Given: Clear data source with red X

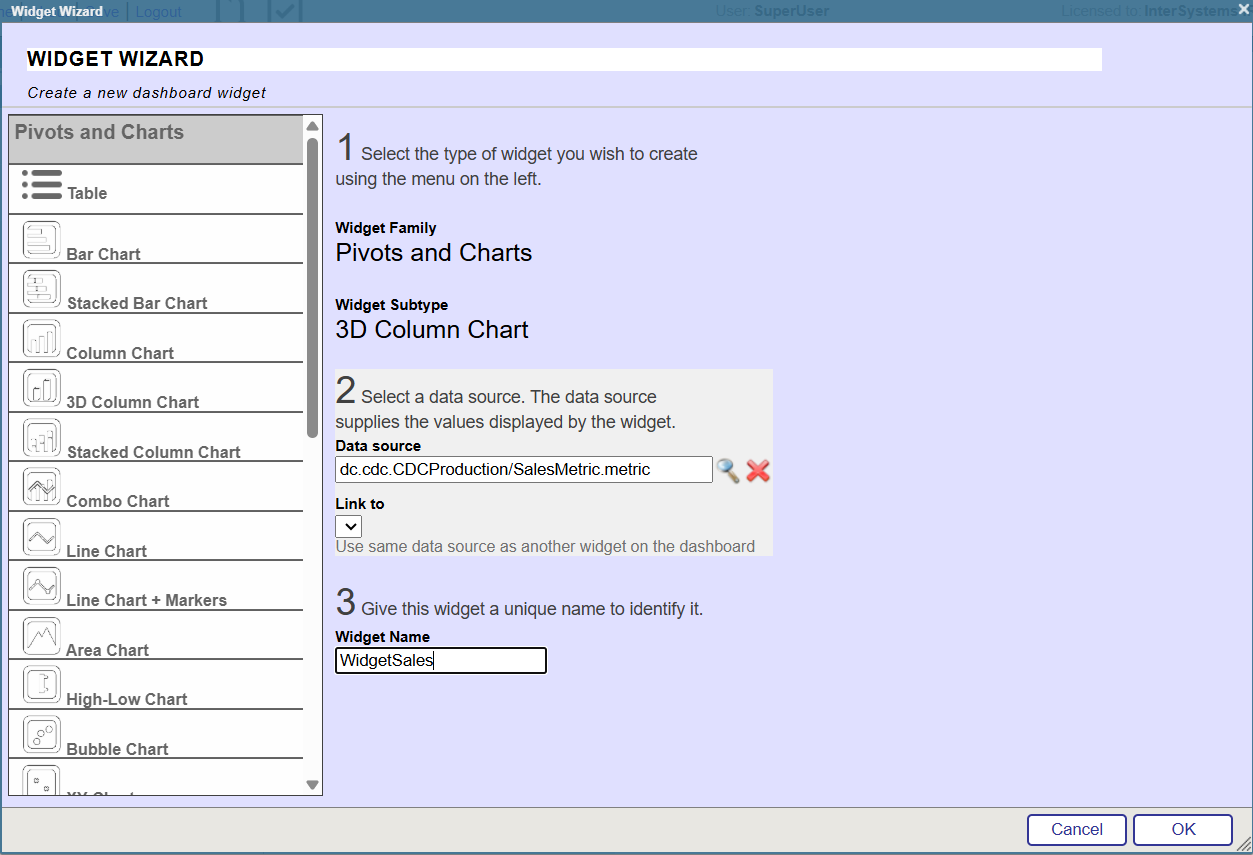Looking at the screenshot, I should pos(758,471).
